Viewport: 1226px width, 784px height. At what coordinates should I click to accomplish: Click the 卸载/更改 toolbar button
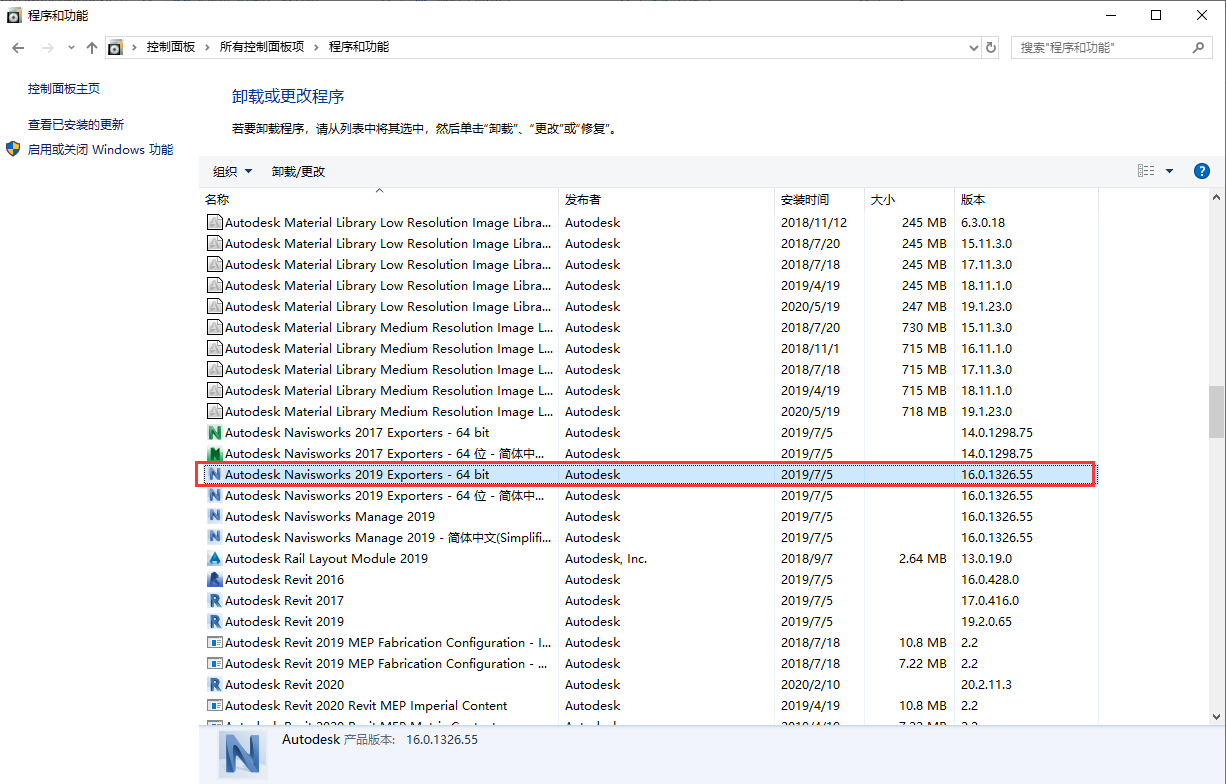[x=298, y=172]
